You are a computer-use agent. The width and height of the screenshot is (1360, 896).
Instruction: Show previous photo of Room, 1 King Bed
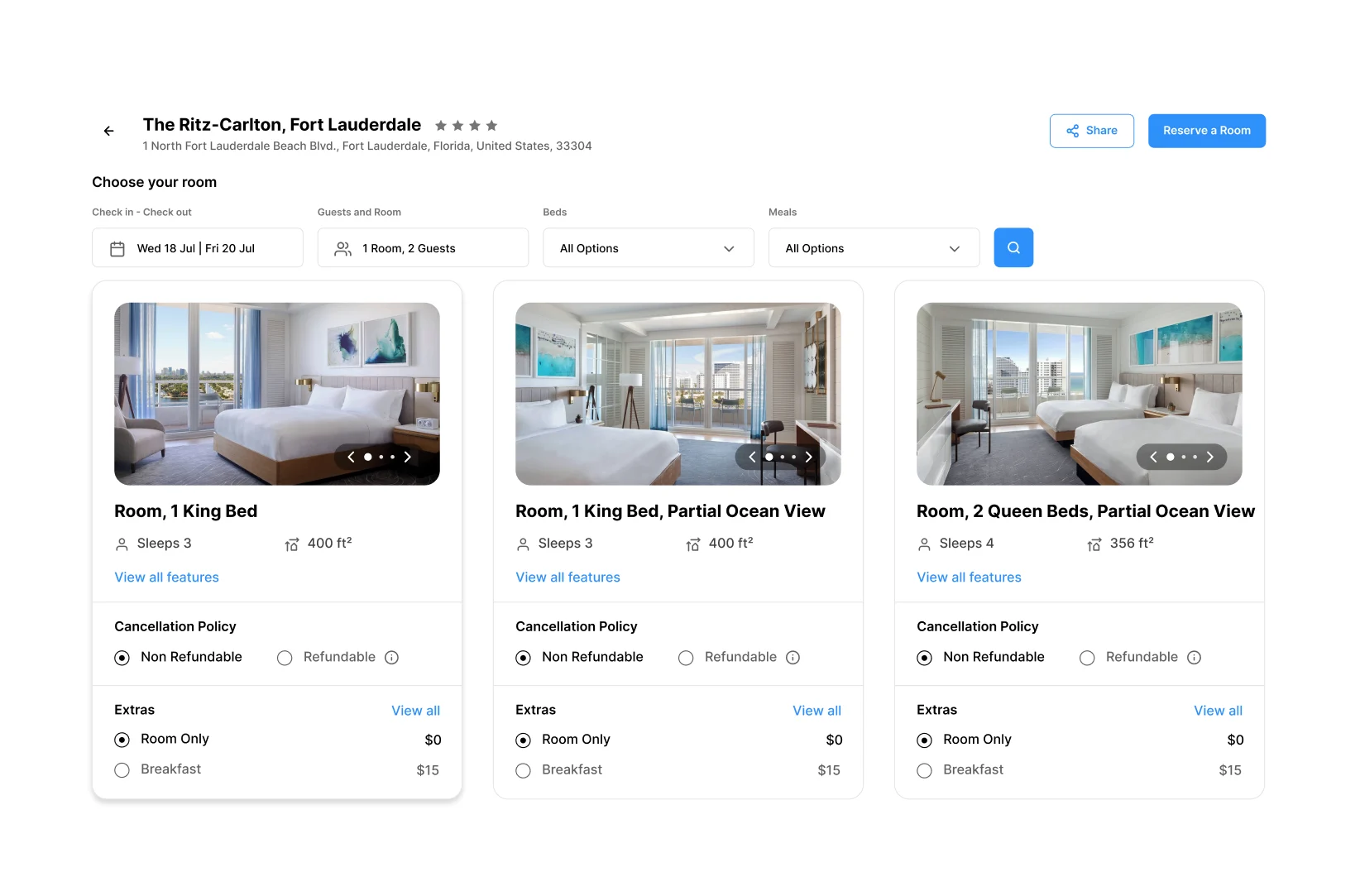coord(351,457)
